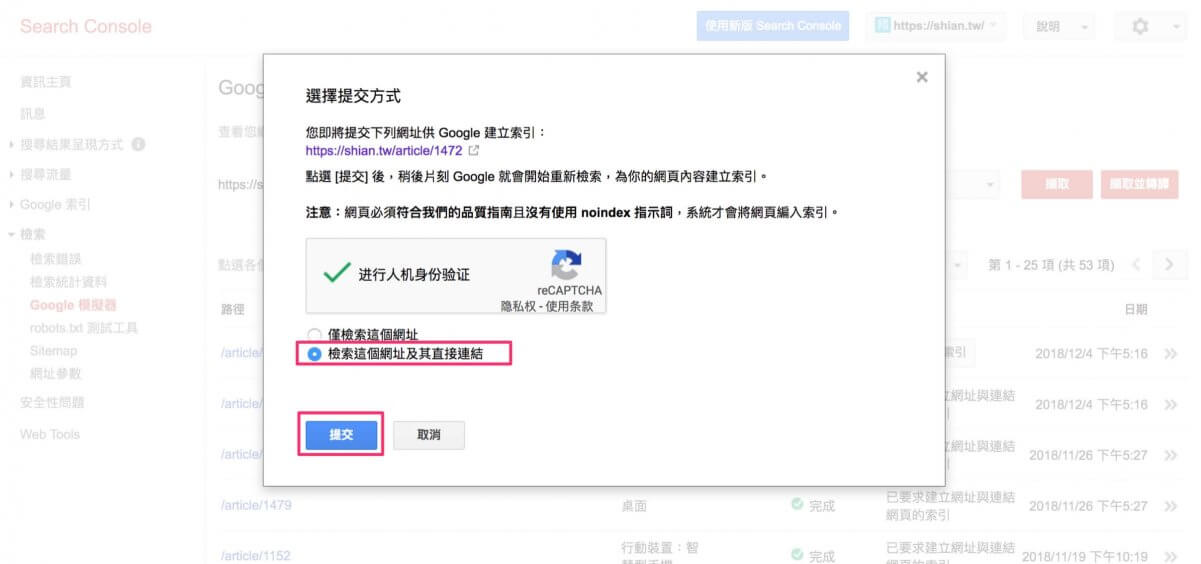Select 檢索這個網址及其直接連結 radio option
This screenshot has width=1201, height=564.
[314, 354]
